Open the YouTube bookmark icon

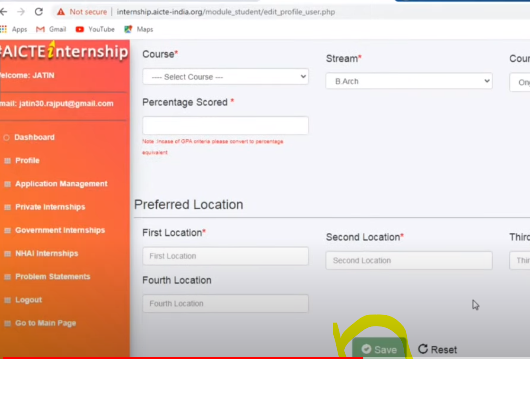pos(80,29)
